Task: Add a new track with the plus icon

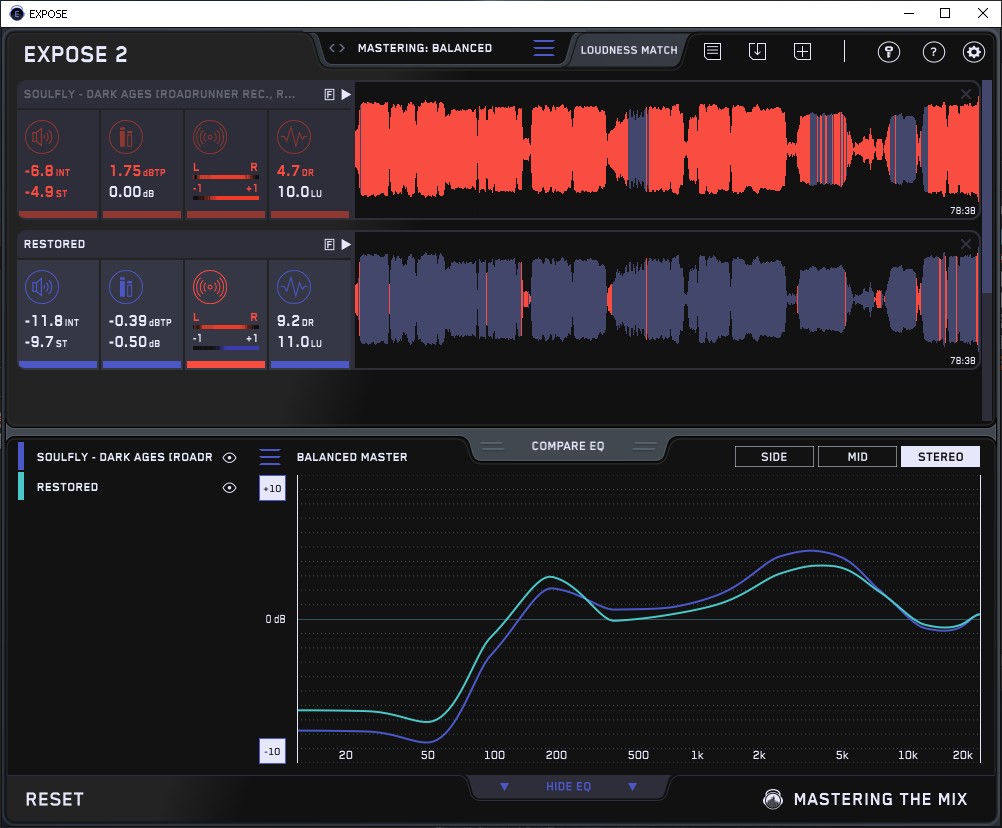Action: click(x=802, y=51)
